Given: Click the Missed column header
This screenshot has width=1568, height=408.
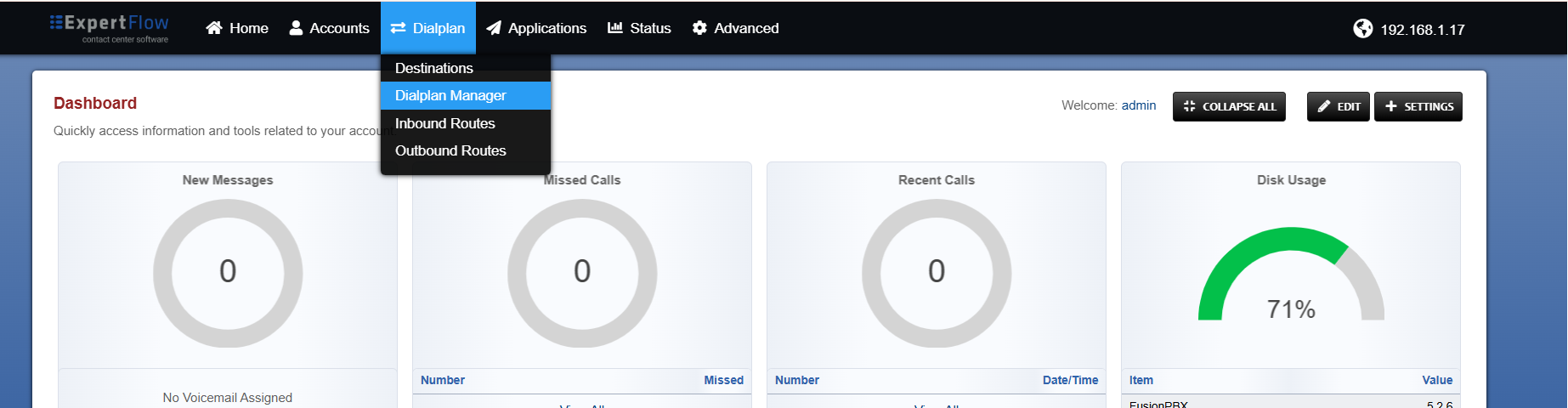Looking at the screenshot, I should click(x=723, y=380).
